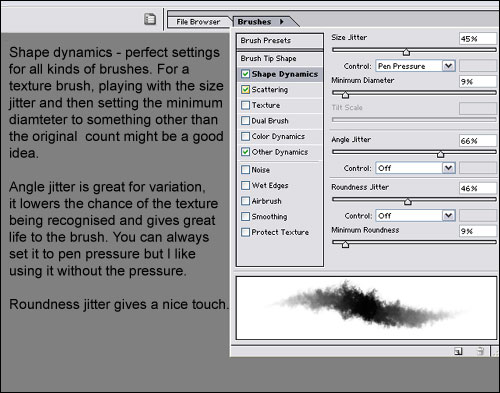Image resolution: width=500 pixels, height=393 pixels.
Task: Select the Other Dynamics settings label
Action: (x=280, y=152)
